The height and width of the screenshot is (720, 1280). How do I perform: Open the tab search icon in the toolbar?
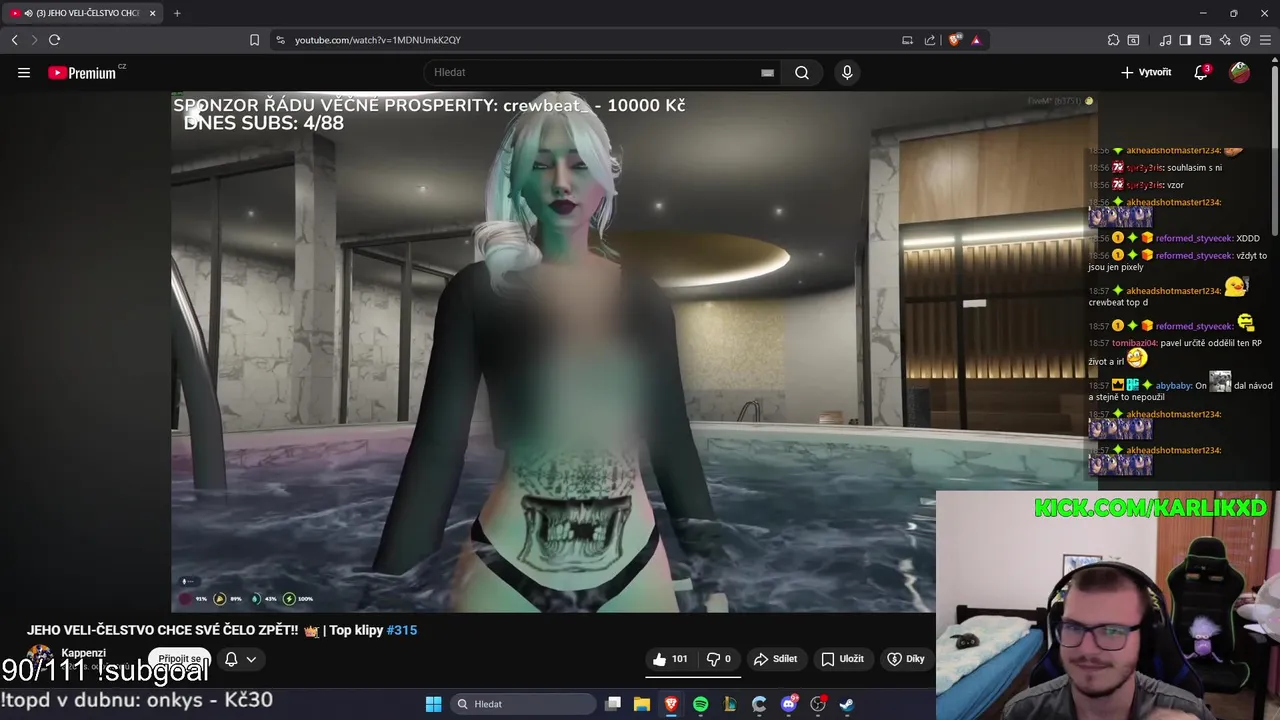tap(1133, 40)
